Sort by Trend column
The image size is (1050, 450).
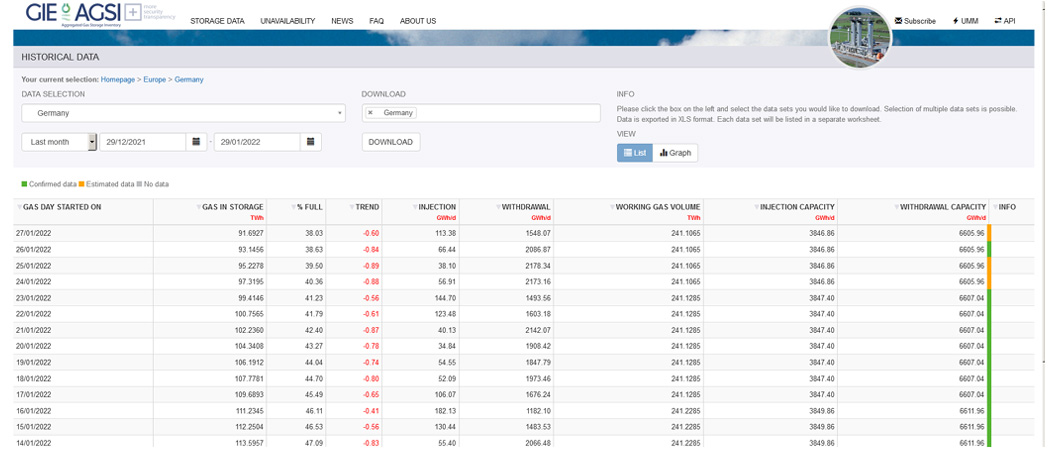coord(364,208)
